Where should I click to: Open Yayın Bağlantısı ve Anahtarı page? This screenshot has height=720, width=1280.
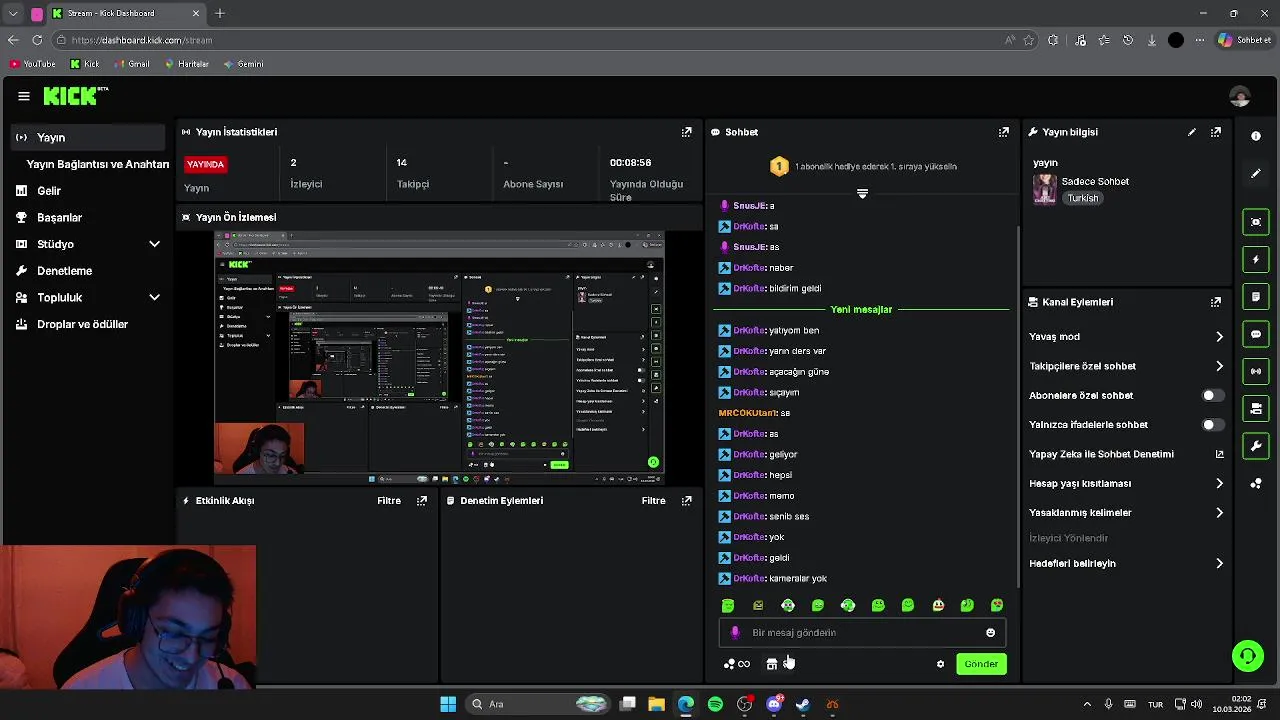click(98, 164)
